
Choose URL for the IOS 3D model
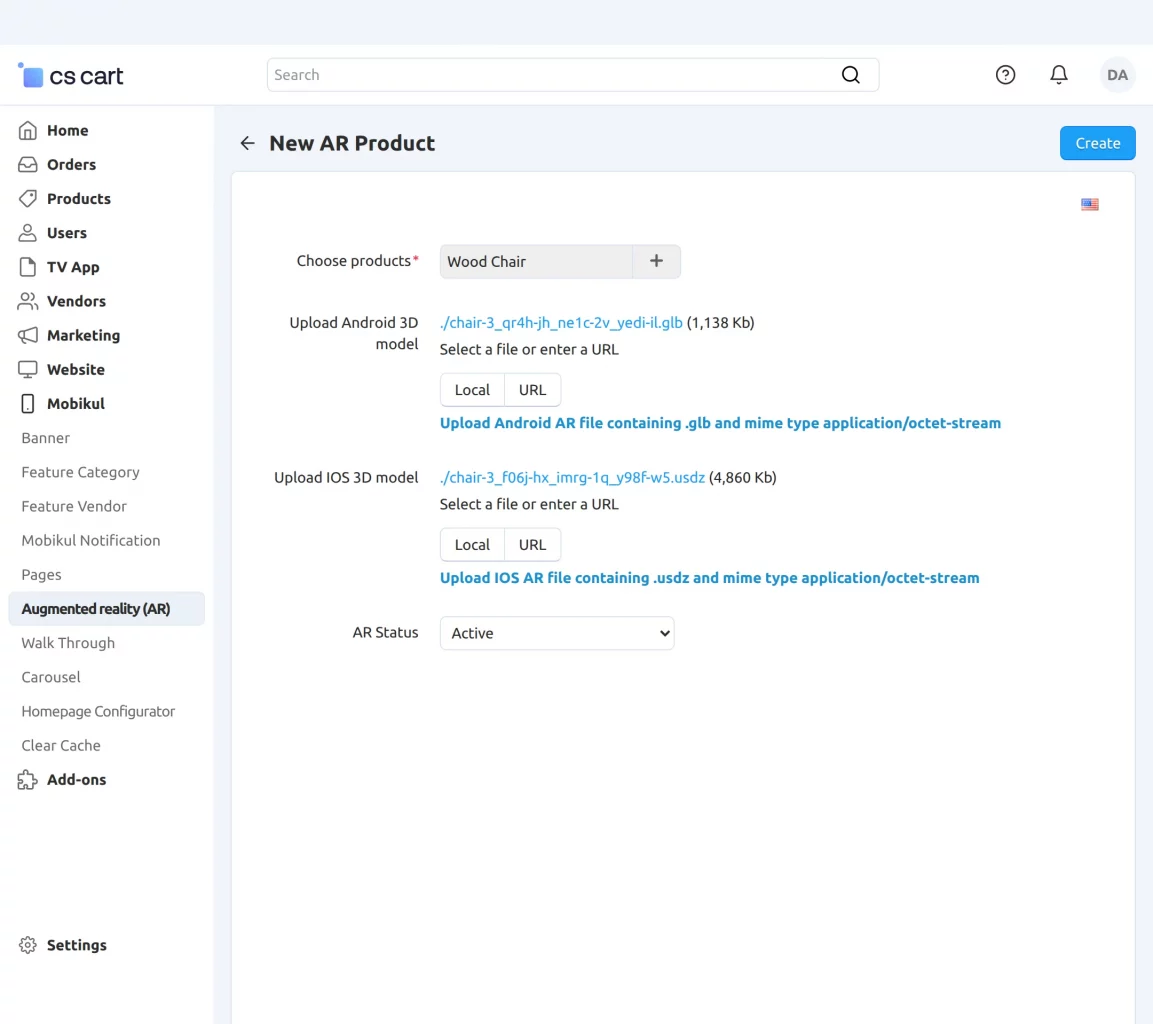[x=532, y=545]
